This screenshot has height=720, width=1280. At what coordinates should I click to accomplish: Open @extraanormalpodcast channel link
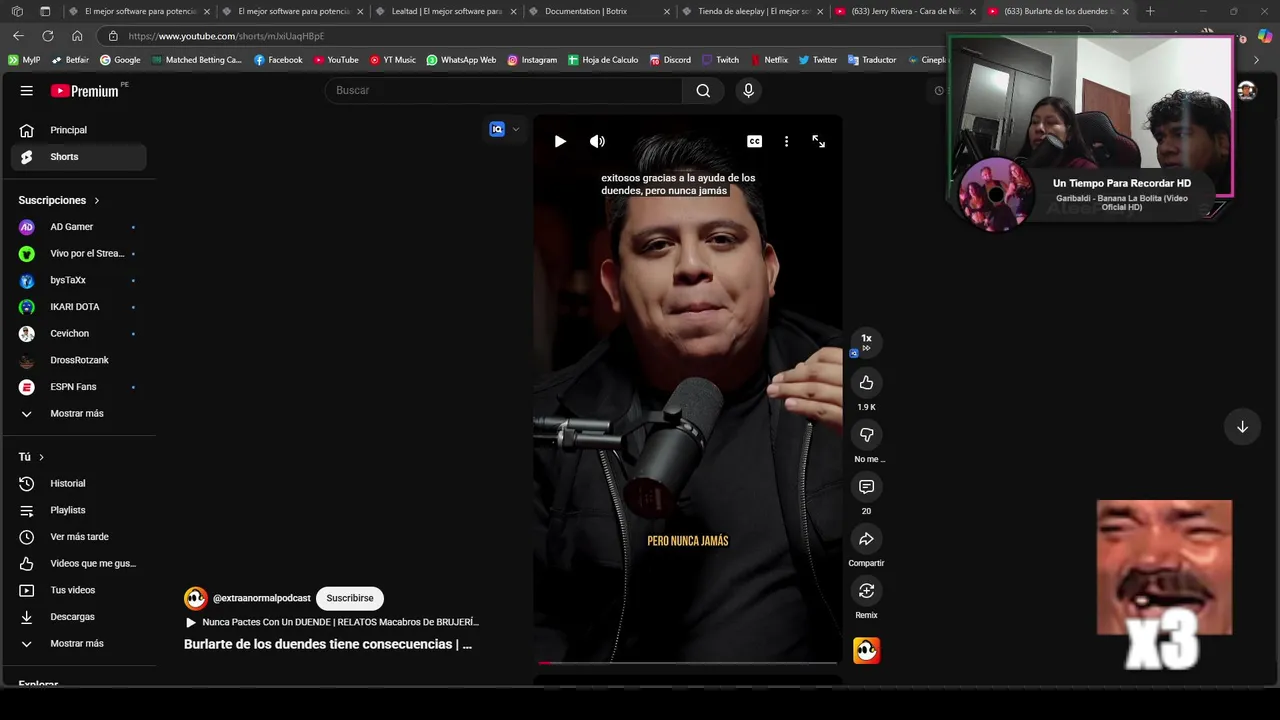[x=261, y=598]
